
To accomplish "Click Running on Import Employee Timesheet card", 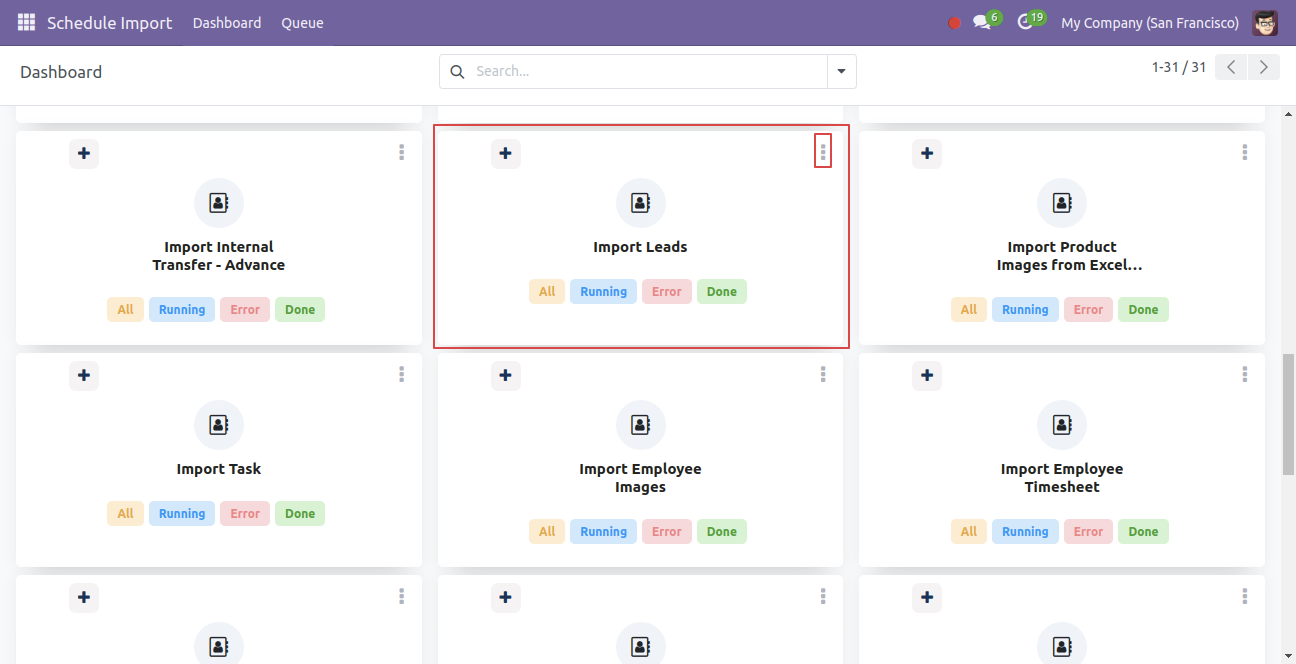I will coord(1026,532).
